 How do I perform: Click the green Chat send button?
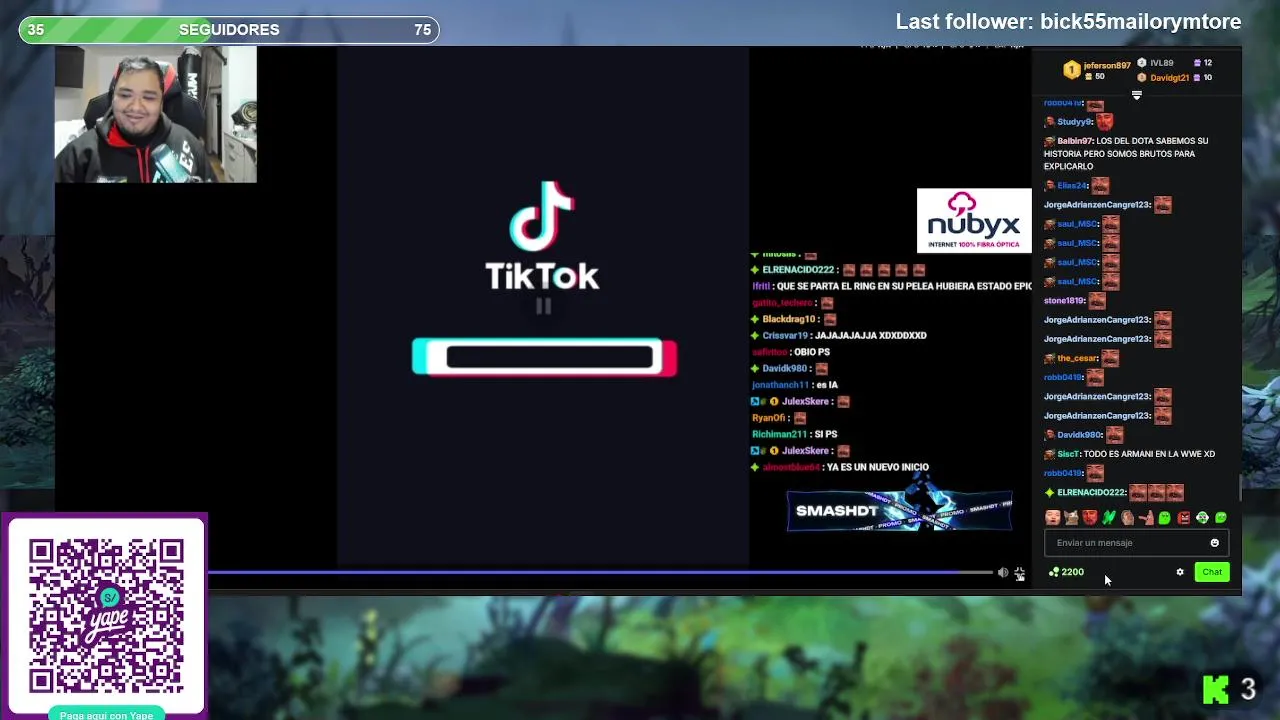pos(1212,572)
